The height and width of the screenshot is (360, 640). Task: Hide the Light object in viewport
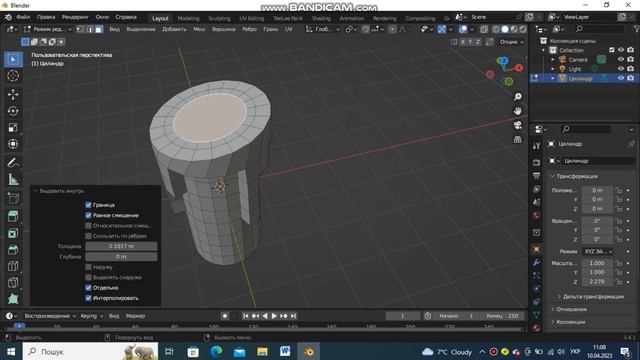(x=621, y=69)
